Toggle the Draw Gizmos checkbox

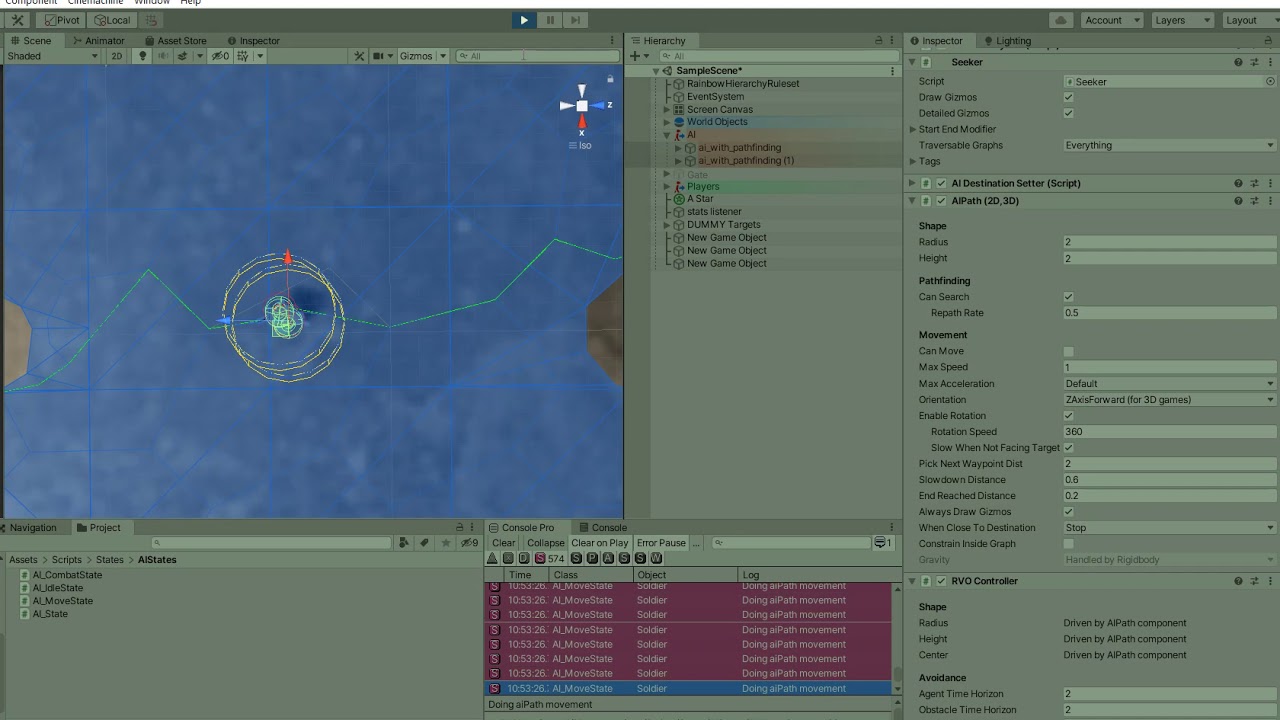1069,98
